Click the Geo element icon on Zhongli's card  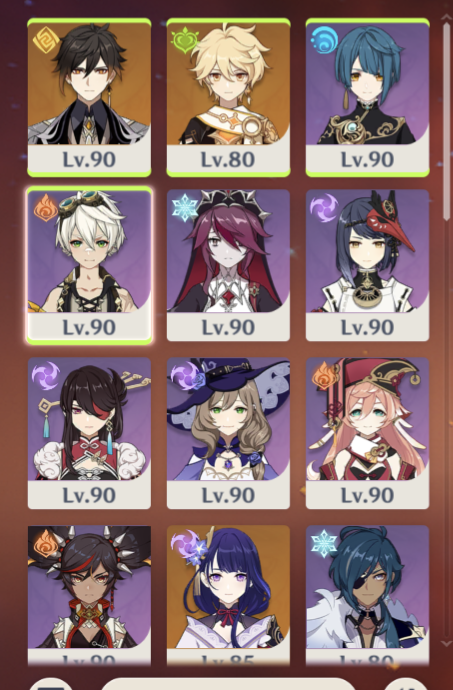click(x=45, y=40)
